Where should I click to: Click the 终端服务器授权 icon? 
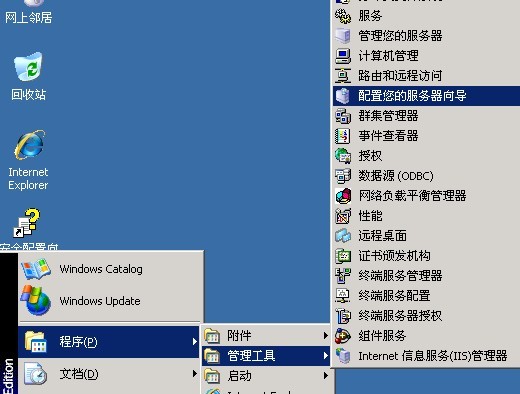coord(343,316)
